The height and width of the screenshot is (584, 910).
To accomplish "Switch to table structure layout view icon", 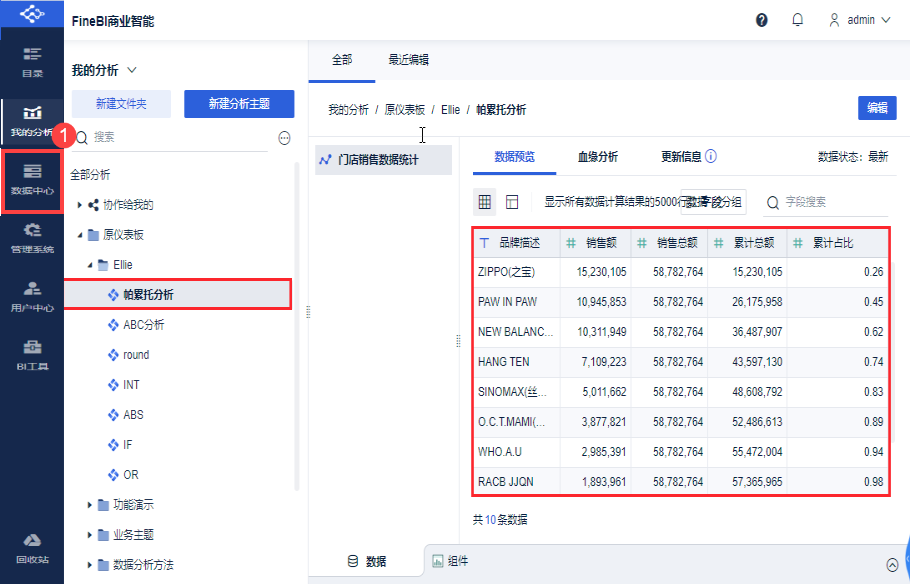I will tap(512, 202).
